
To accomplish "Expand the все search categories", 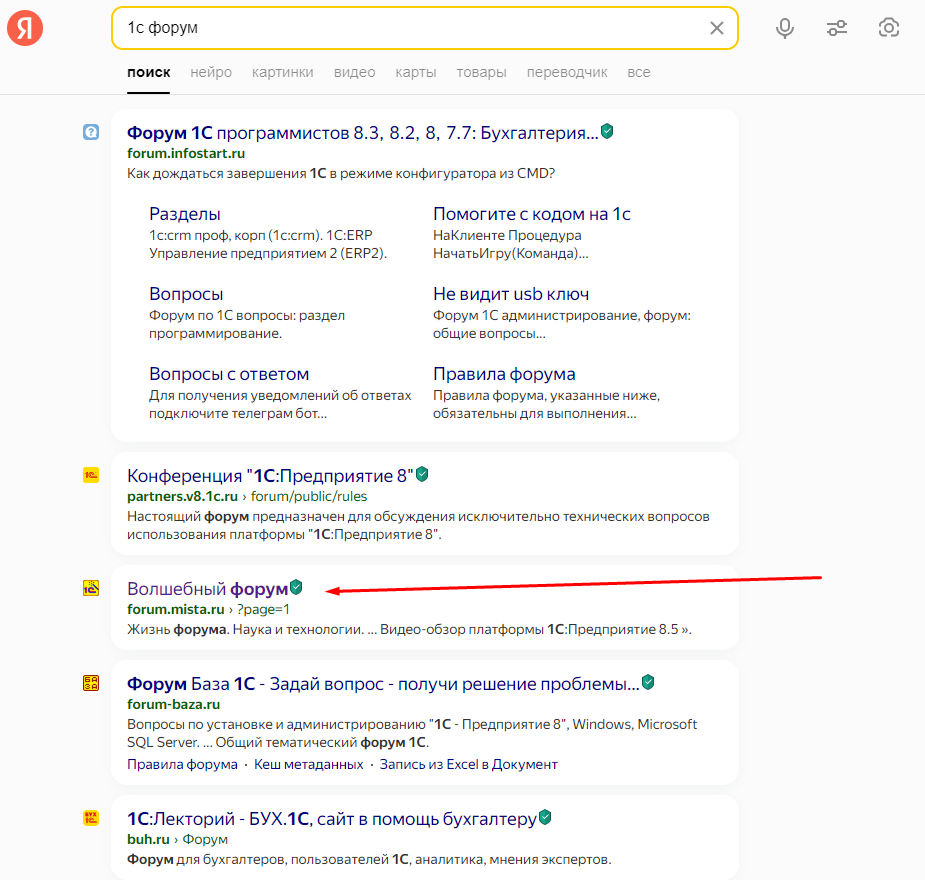I will (638, 72).
